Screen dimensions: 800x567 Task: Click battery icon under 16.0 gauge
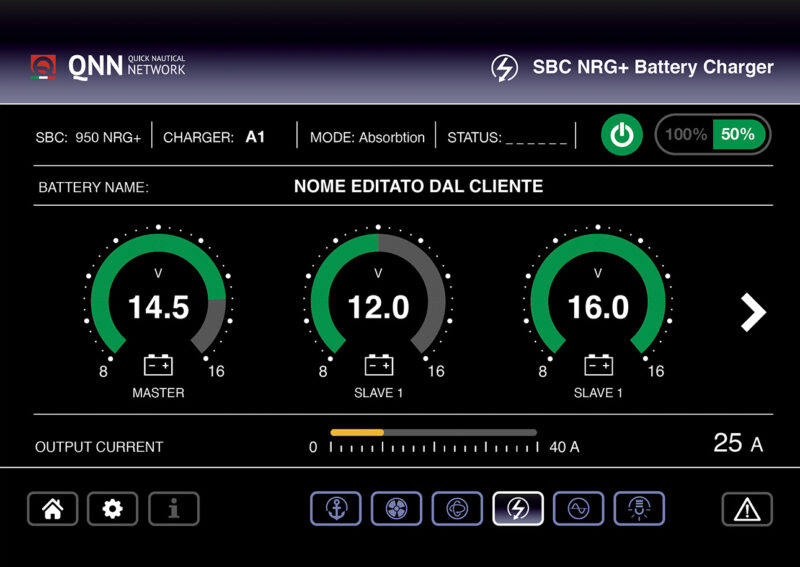(598, 365)
